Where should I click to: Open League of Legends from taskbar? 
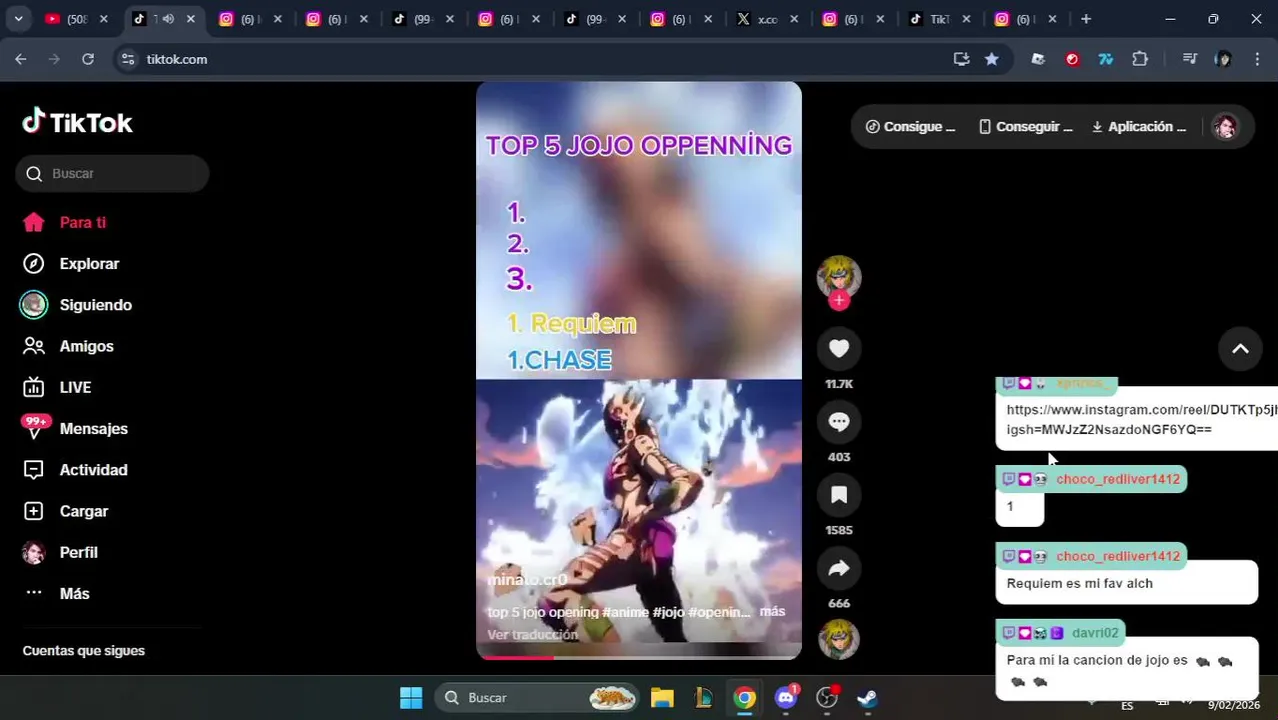(703, 698)
